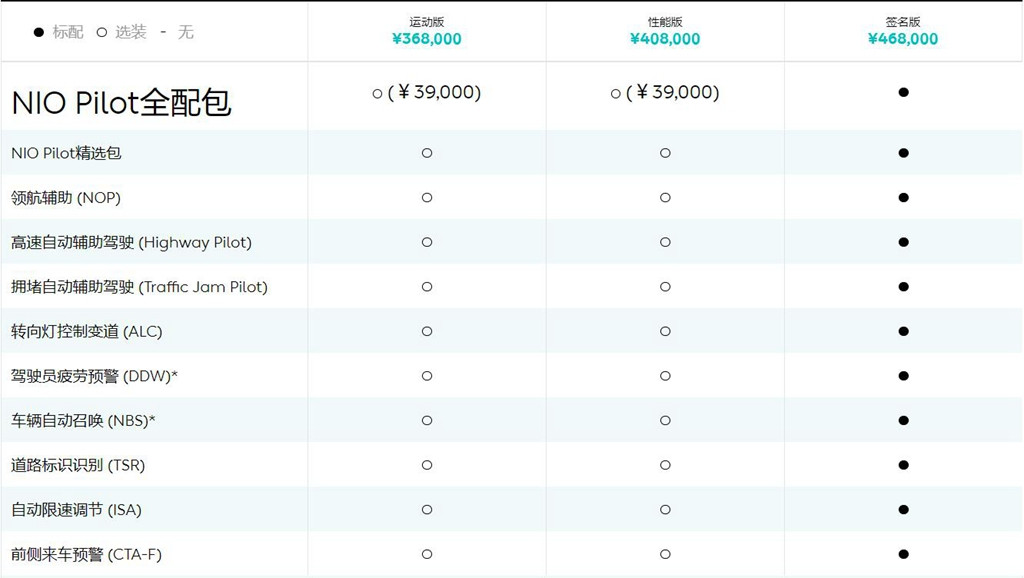
Task: Click 领航辅助 (NOP) optional circle under 性能版
Action: pos(665,197)
